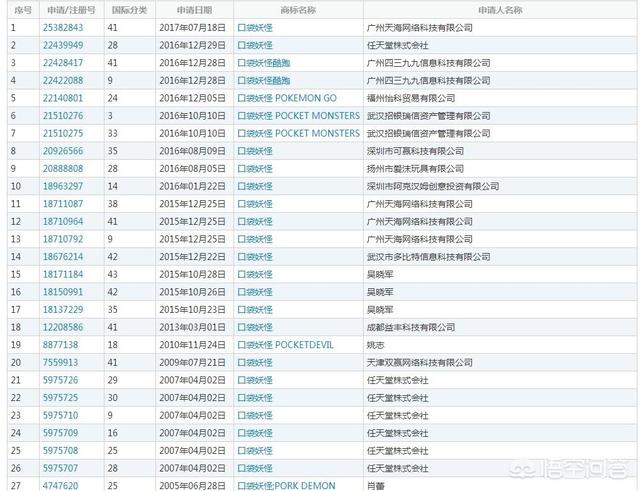Open registration number 8877138
640x491 pixels.
pyautogui.click(x=59, y=344)
